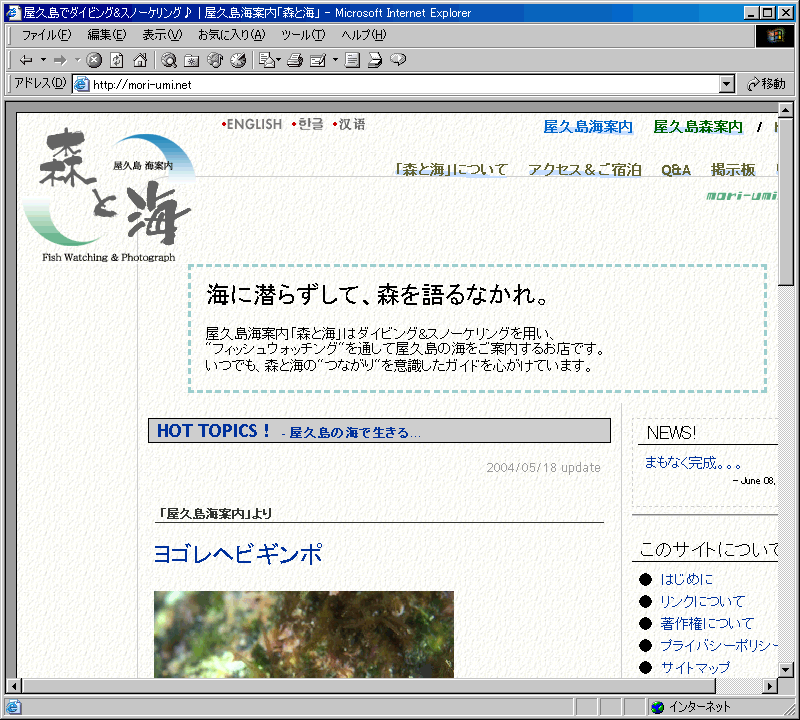Open the Forward history dropdown arrow

(x=78, y=60)
